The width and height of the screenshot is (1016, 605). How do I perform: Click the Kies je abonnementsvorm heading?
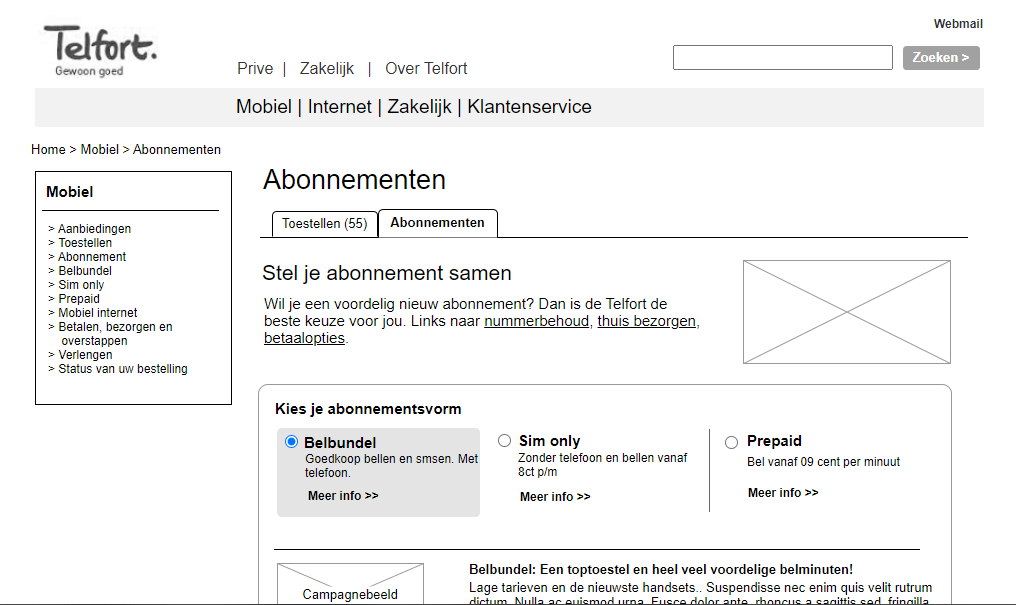[x=368, y=409]
